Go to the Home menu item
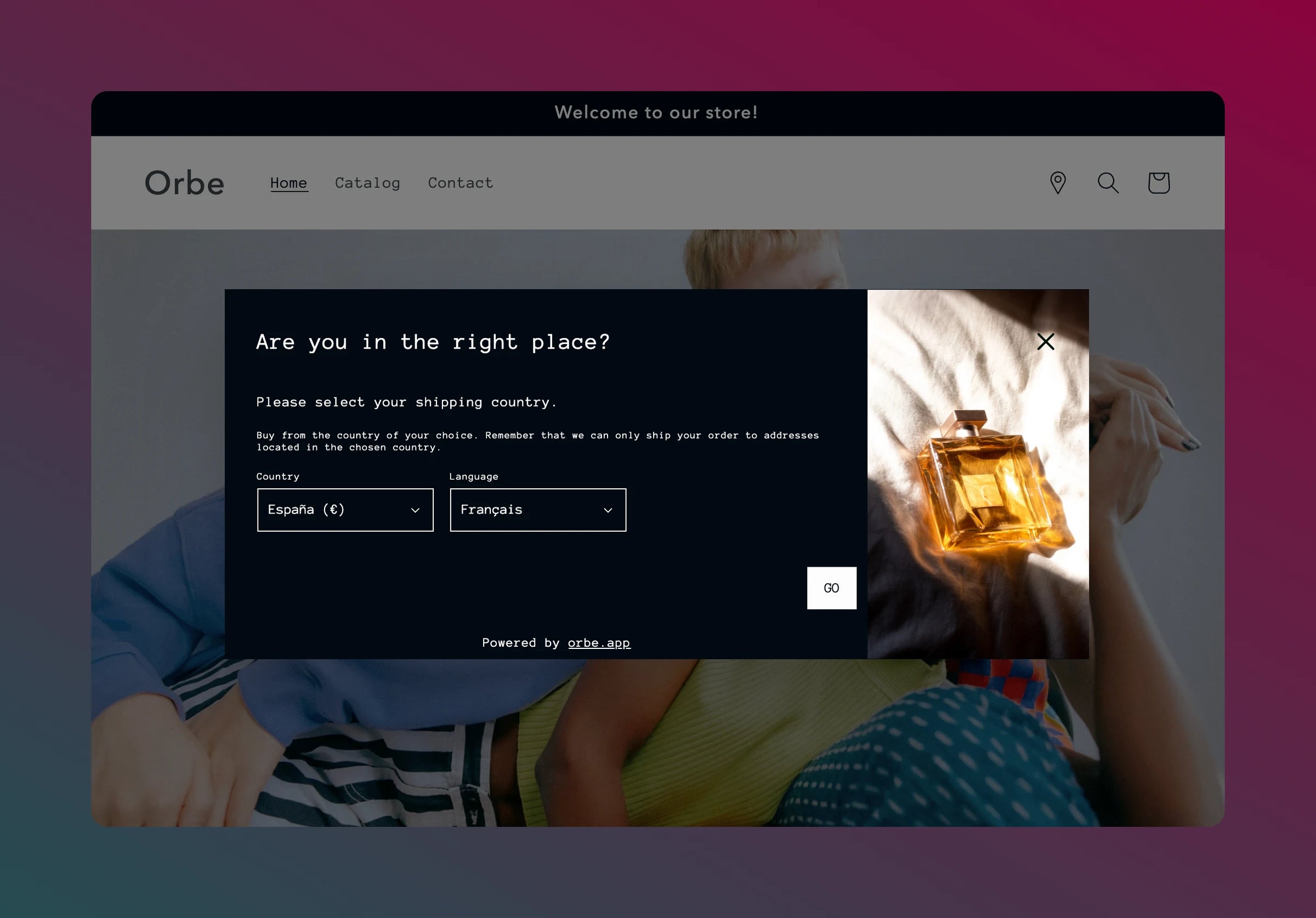1316x918 pixels. (x=289, y=183)
